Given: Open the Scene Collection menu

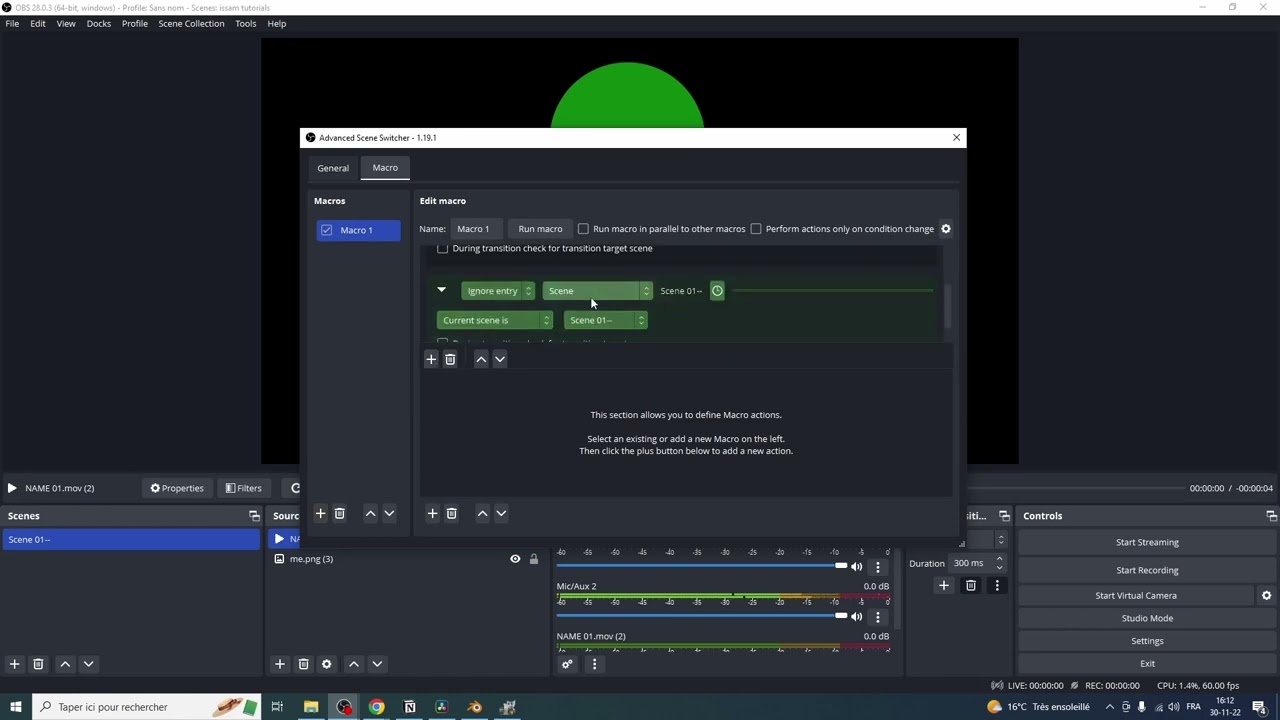Looking at the screenshot, I should [x=191, y=23].
